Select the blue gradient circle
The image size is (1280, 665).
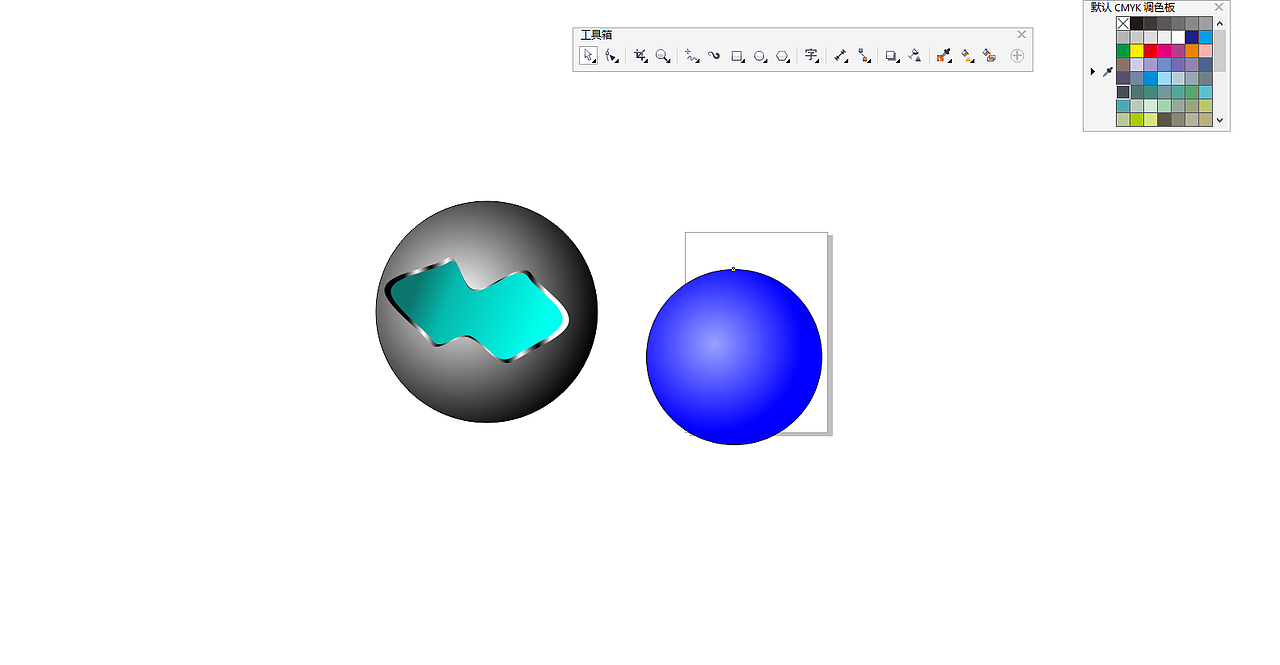pos(734,357)
